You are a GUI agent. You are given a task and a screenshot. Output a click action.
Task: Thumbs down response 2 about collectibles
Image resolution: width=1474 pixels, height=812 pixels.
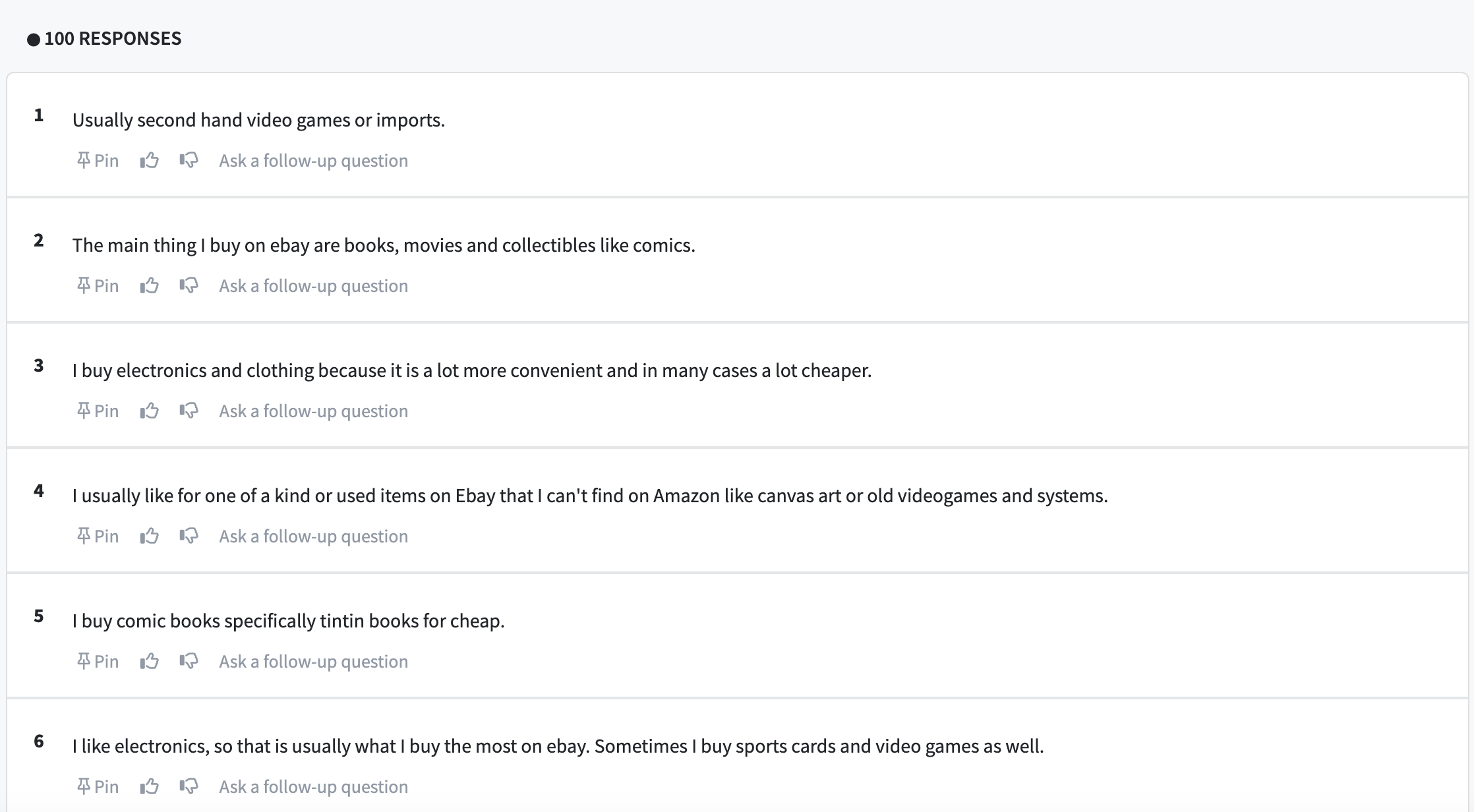[x=189, y=285]
